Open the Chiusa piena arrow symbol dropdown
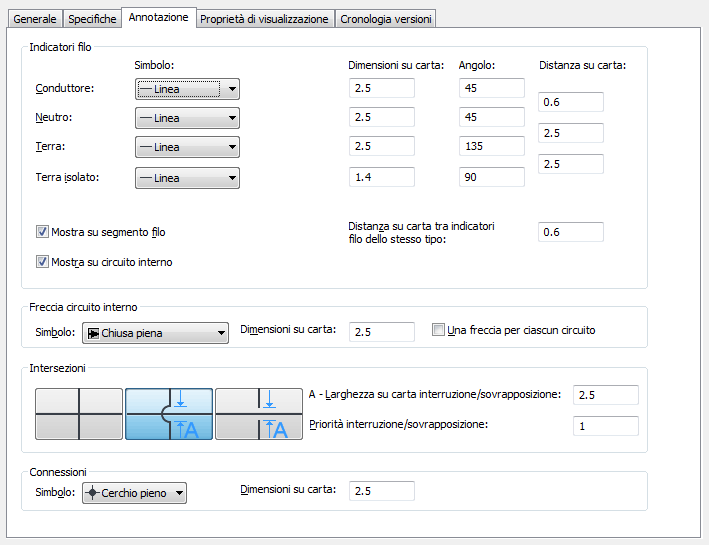The height and width of the screenshot is (545, 709). (155, 333)
